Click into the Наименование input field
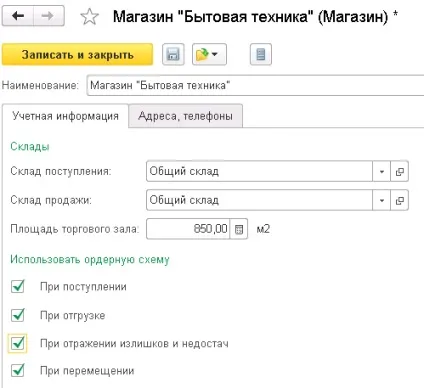 (x=255, y=85)
